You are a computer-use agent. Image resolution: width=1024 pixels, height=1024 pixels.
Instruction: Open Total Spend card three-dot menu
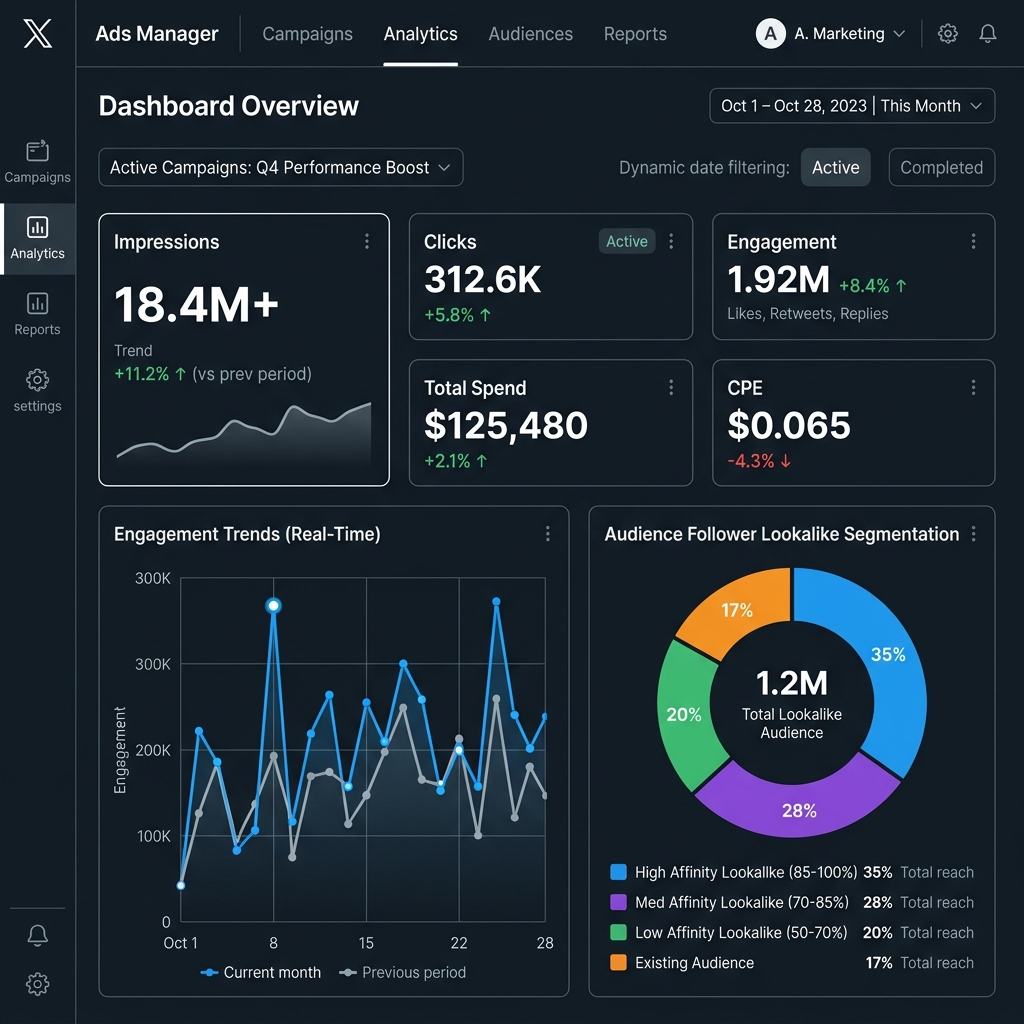pyautogui.click(x=671, y=388)
